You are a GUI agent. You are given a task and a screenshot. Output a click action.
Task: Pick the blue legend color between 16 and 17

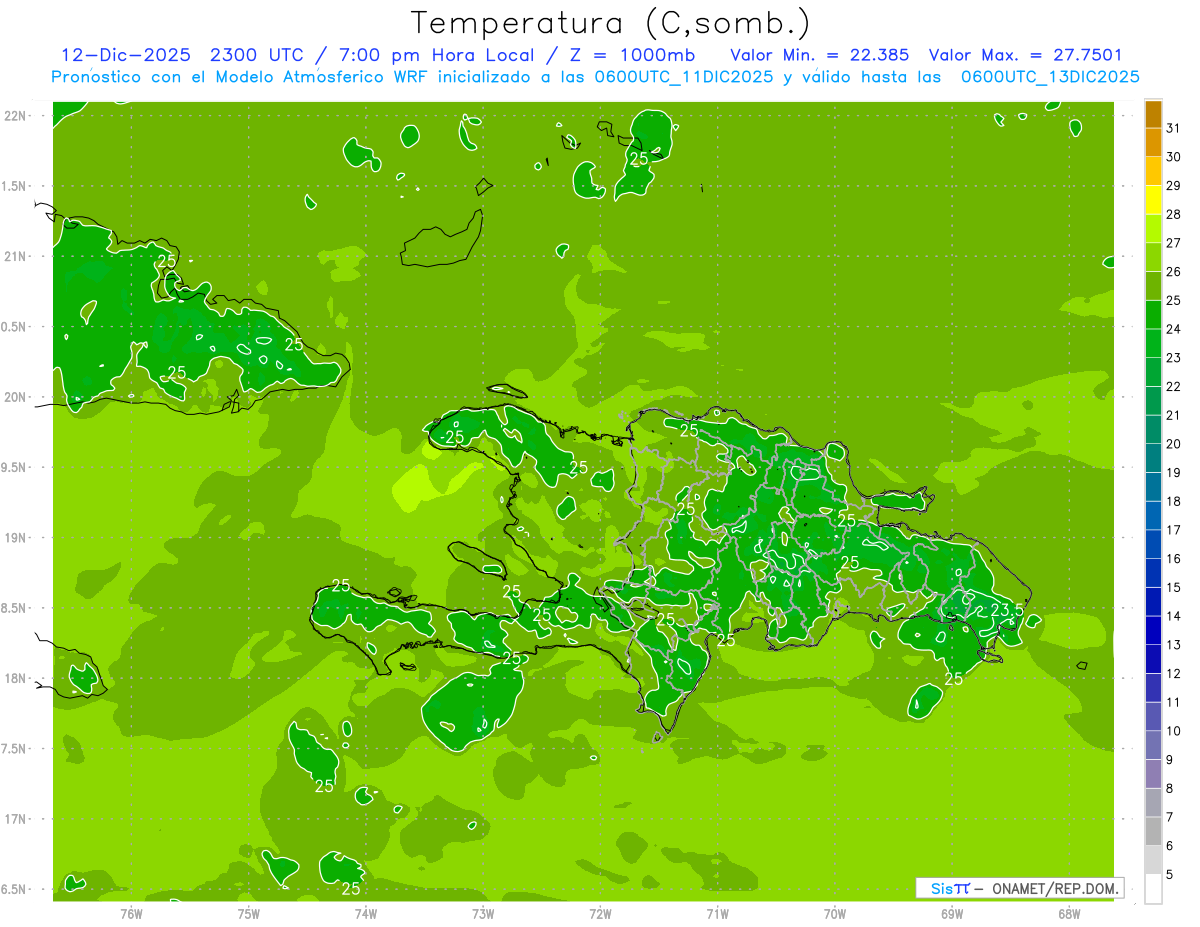click(x=1153, y=544)
